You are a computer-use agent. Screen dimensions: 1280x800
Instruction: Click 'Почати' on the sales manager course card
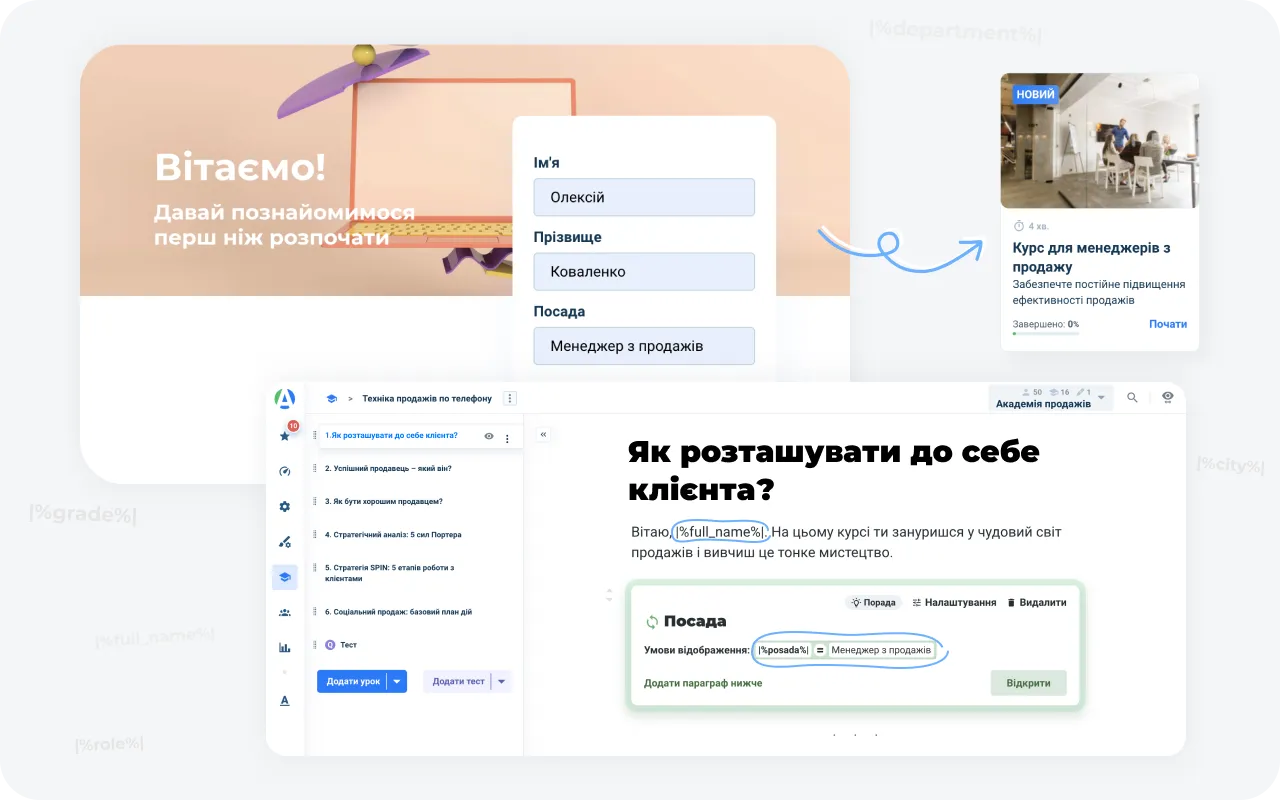coord(1168,323)
